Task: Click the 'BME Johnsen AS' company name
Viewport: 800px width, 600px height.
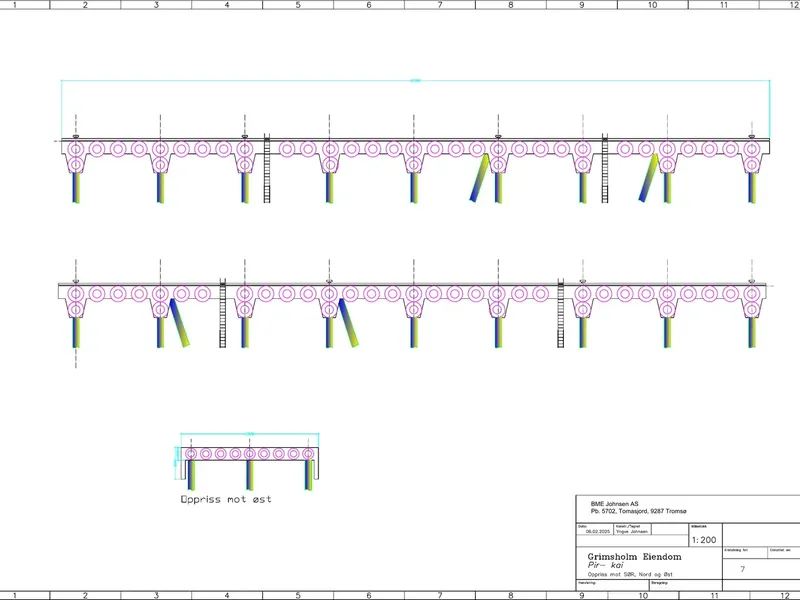Action: pos(614,504)
